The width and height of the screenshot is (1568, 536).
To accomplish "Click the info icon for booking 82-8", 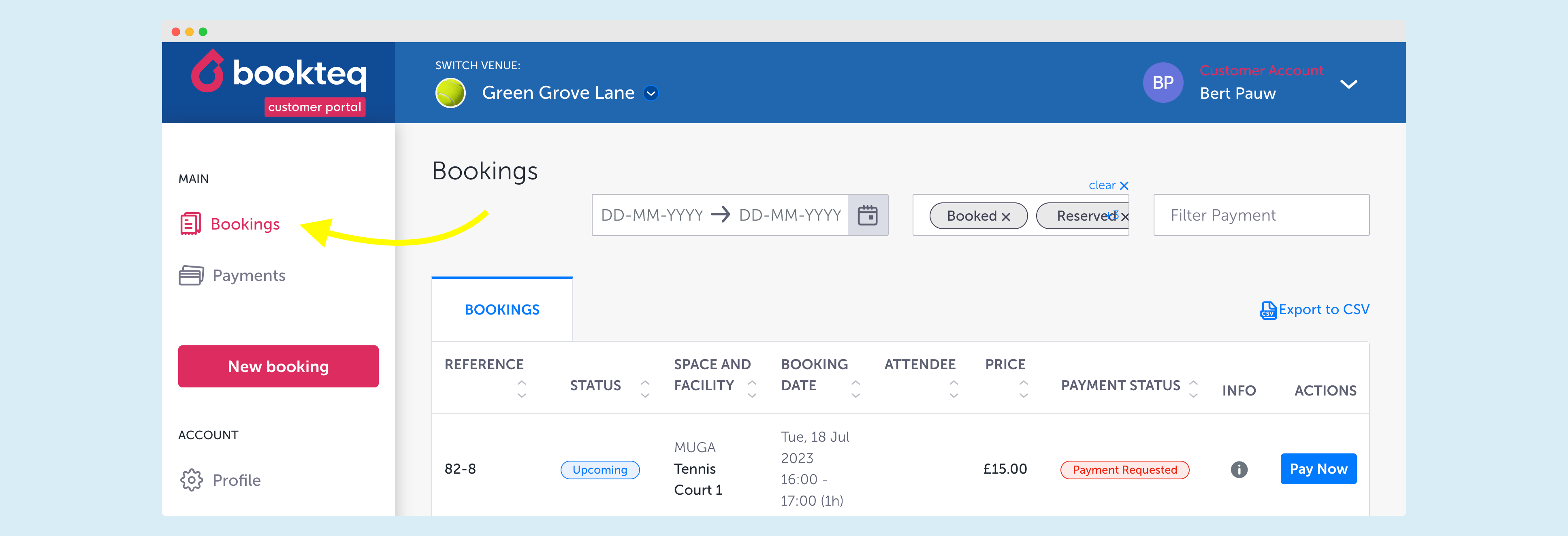I will click(1239, 469).
